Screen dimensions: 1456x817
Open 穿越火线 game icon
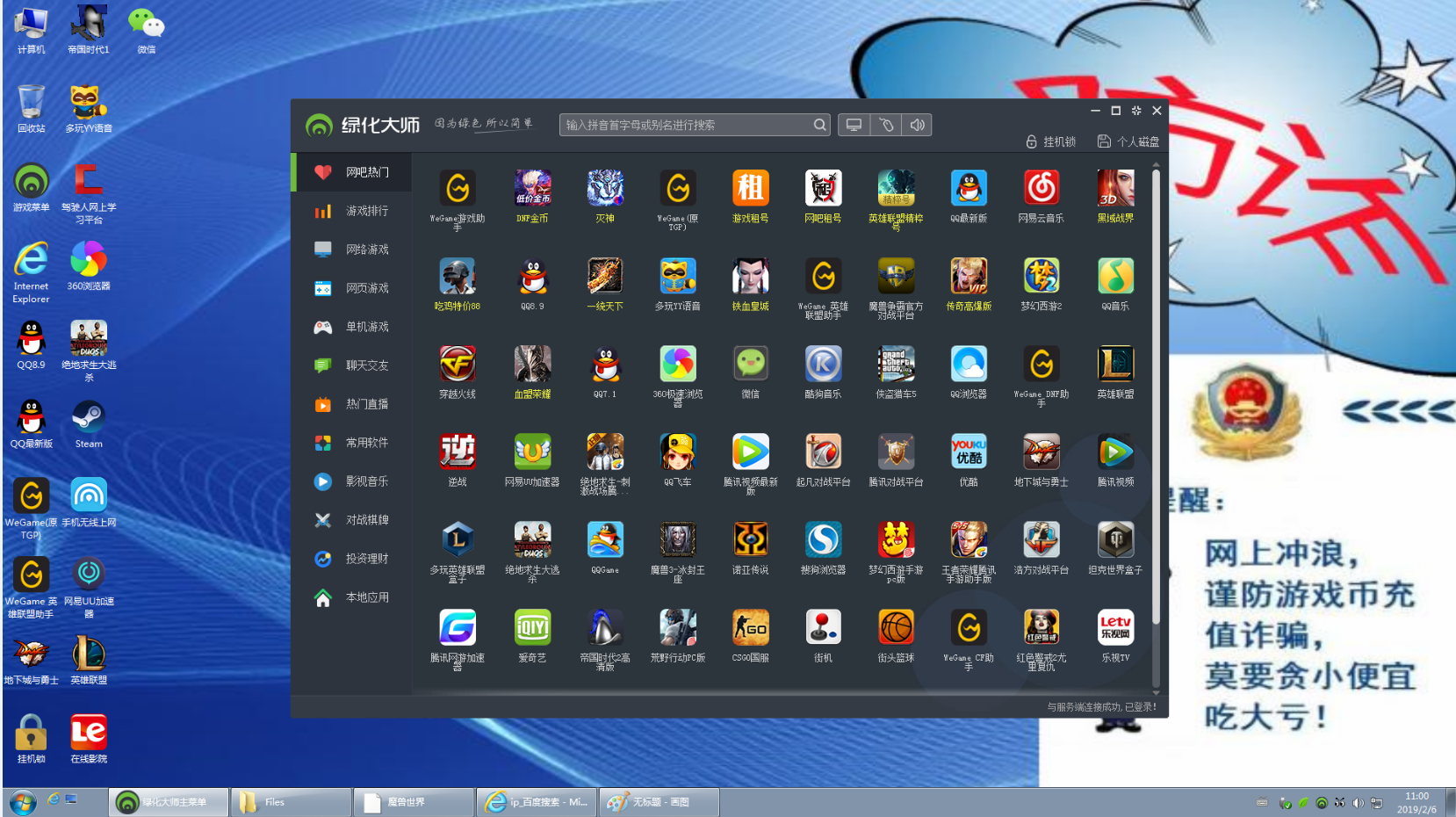[x=458, y=365]
